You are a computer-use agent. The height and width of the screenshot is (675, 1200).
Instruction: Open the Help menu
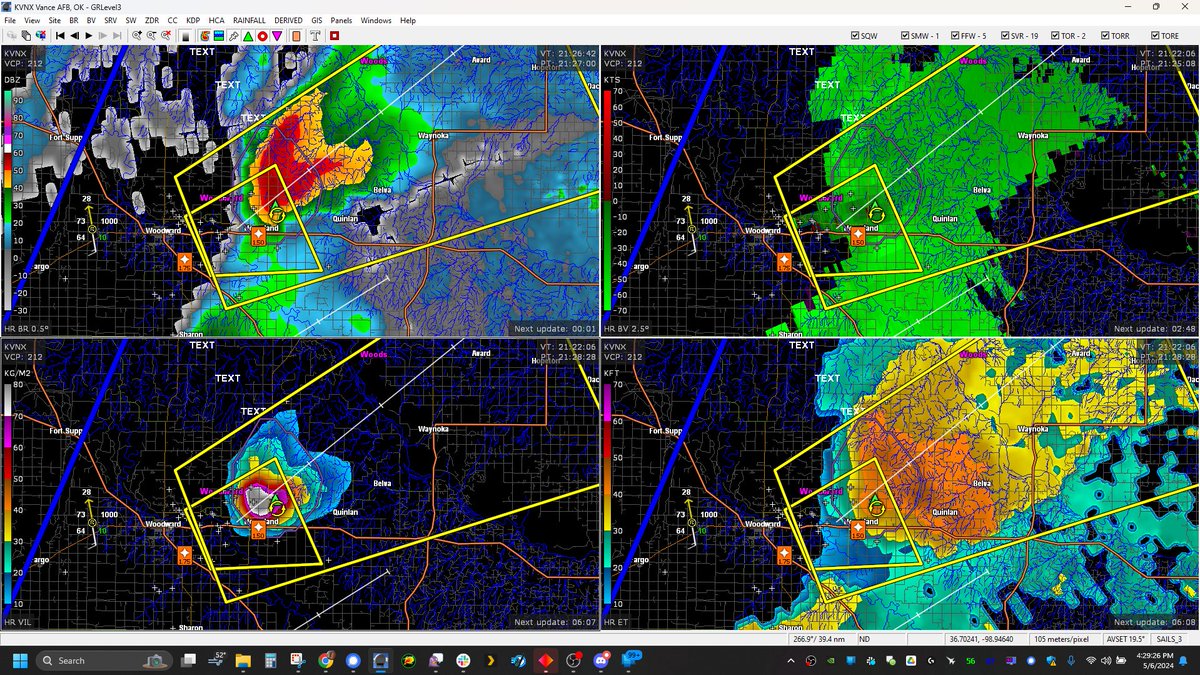point(407,20)
